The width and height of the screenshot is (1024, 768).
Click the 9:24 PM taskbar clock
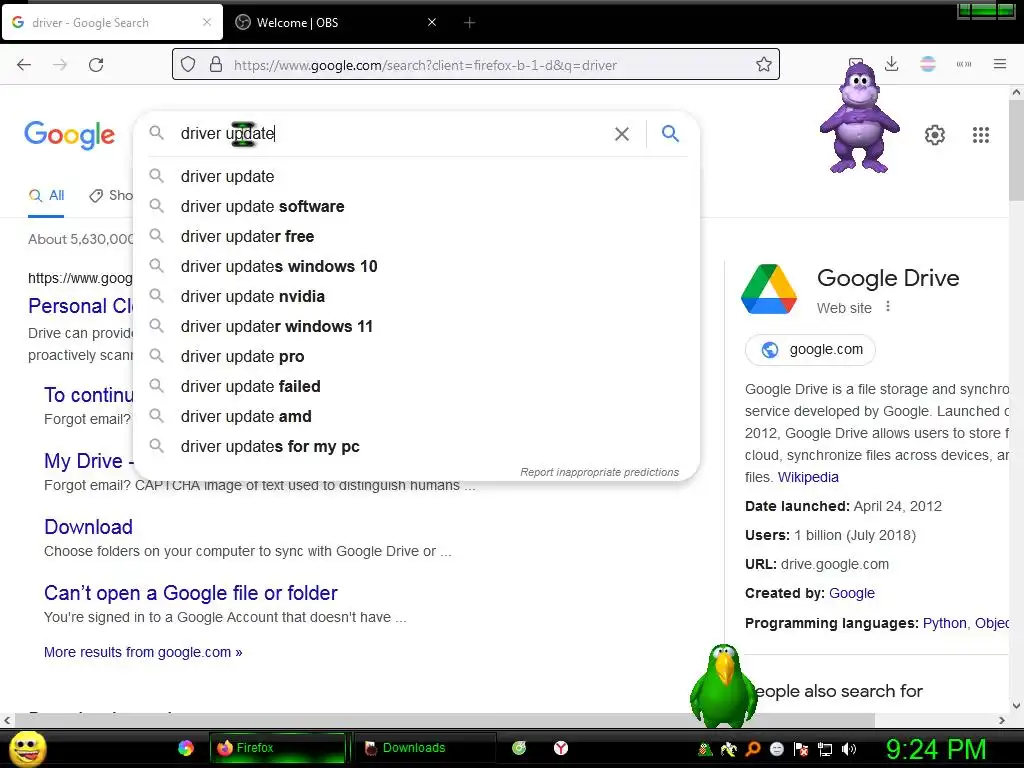tap(935, 749)
